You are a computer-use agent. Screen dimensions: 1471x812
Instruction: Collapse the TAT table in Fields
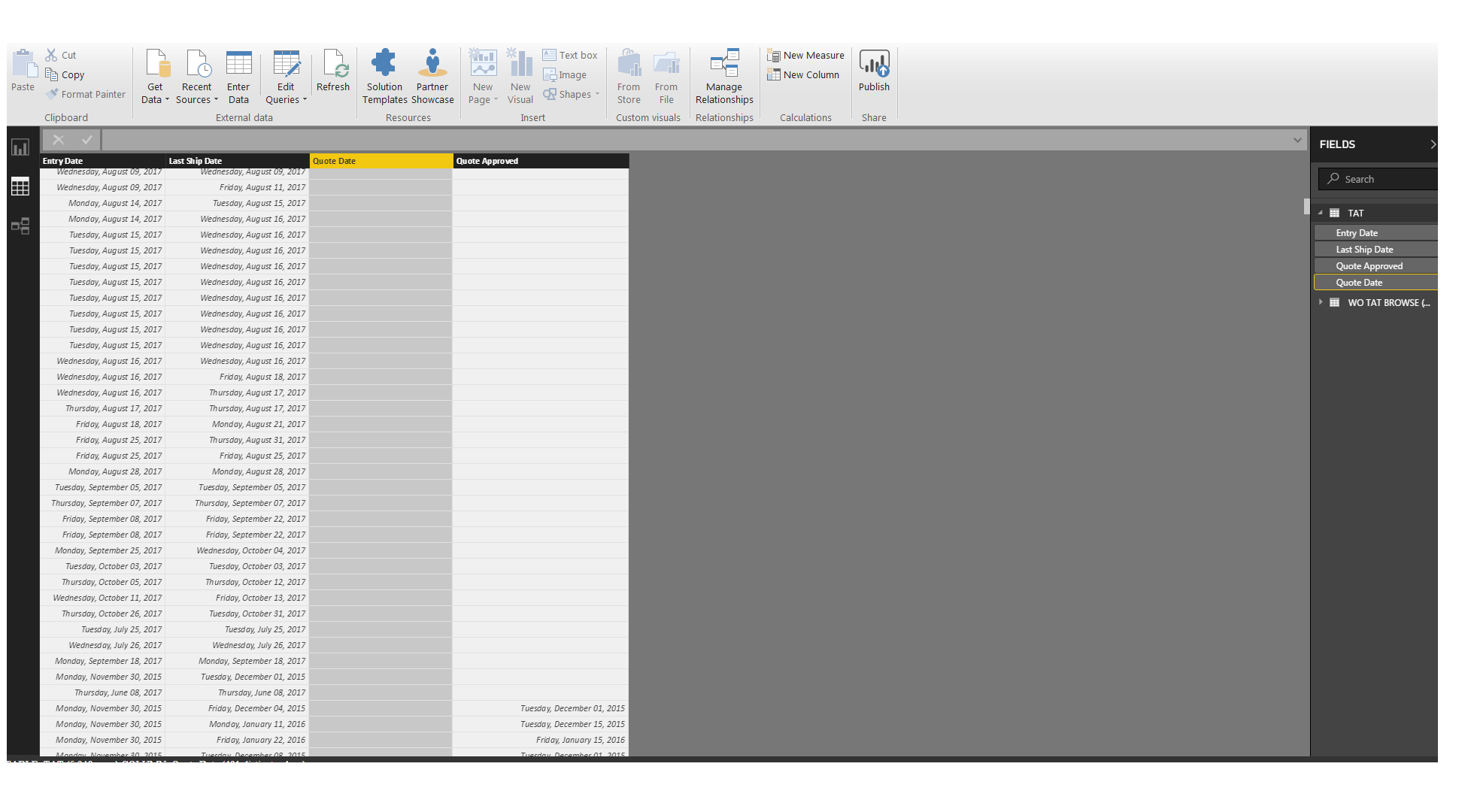[1320, 213]
